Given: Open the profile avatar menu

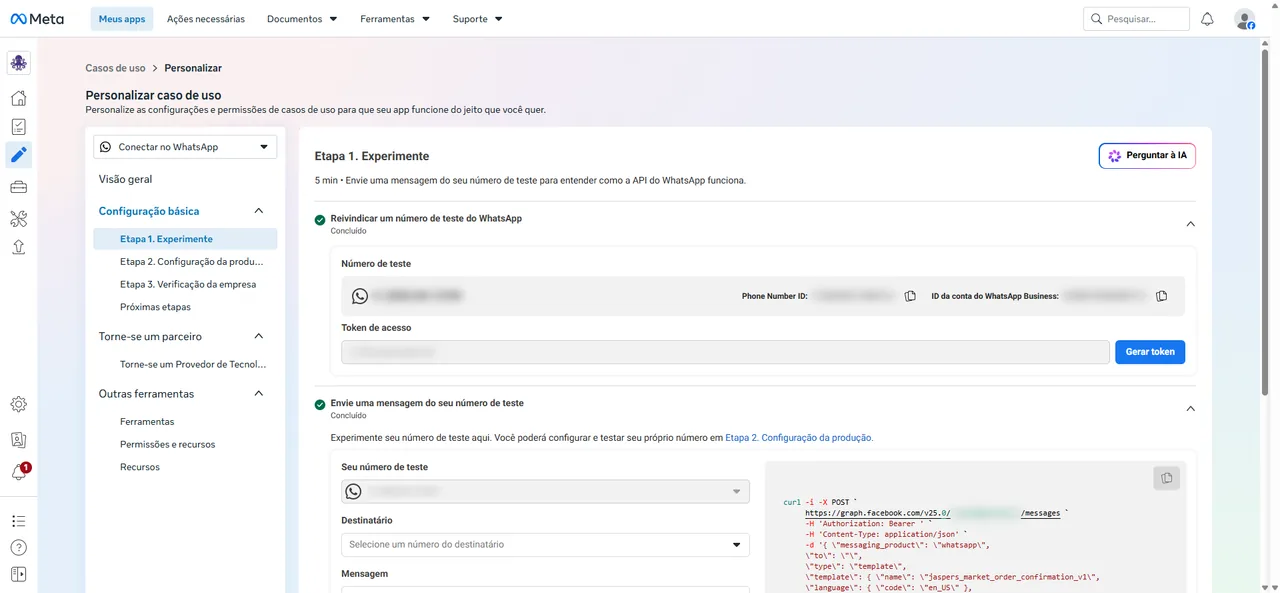Looking at the screenshot, I should click(1244, 19).
